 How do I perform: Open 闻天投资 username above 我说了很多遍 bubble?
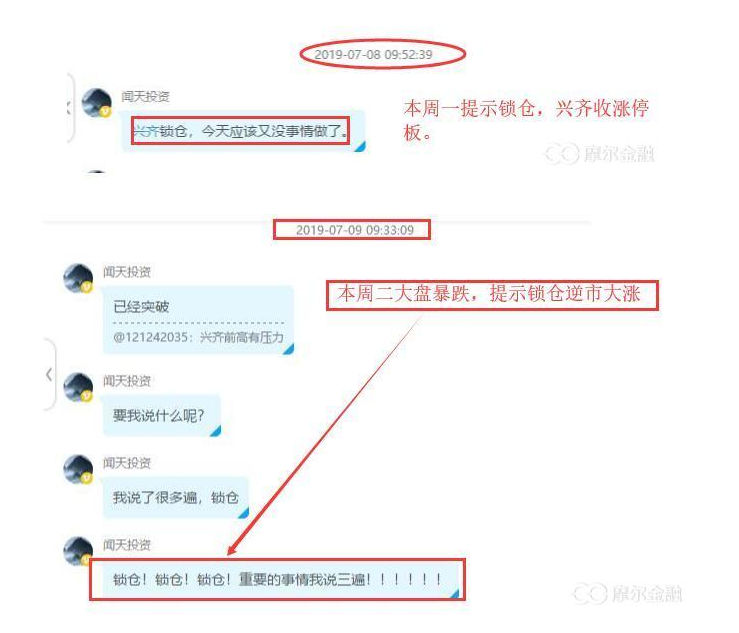pyautogui.click(x=127, y=463)
